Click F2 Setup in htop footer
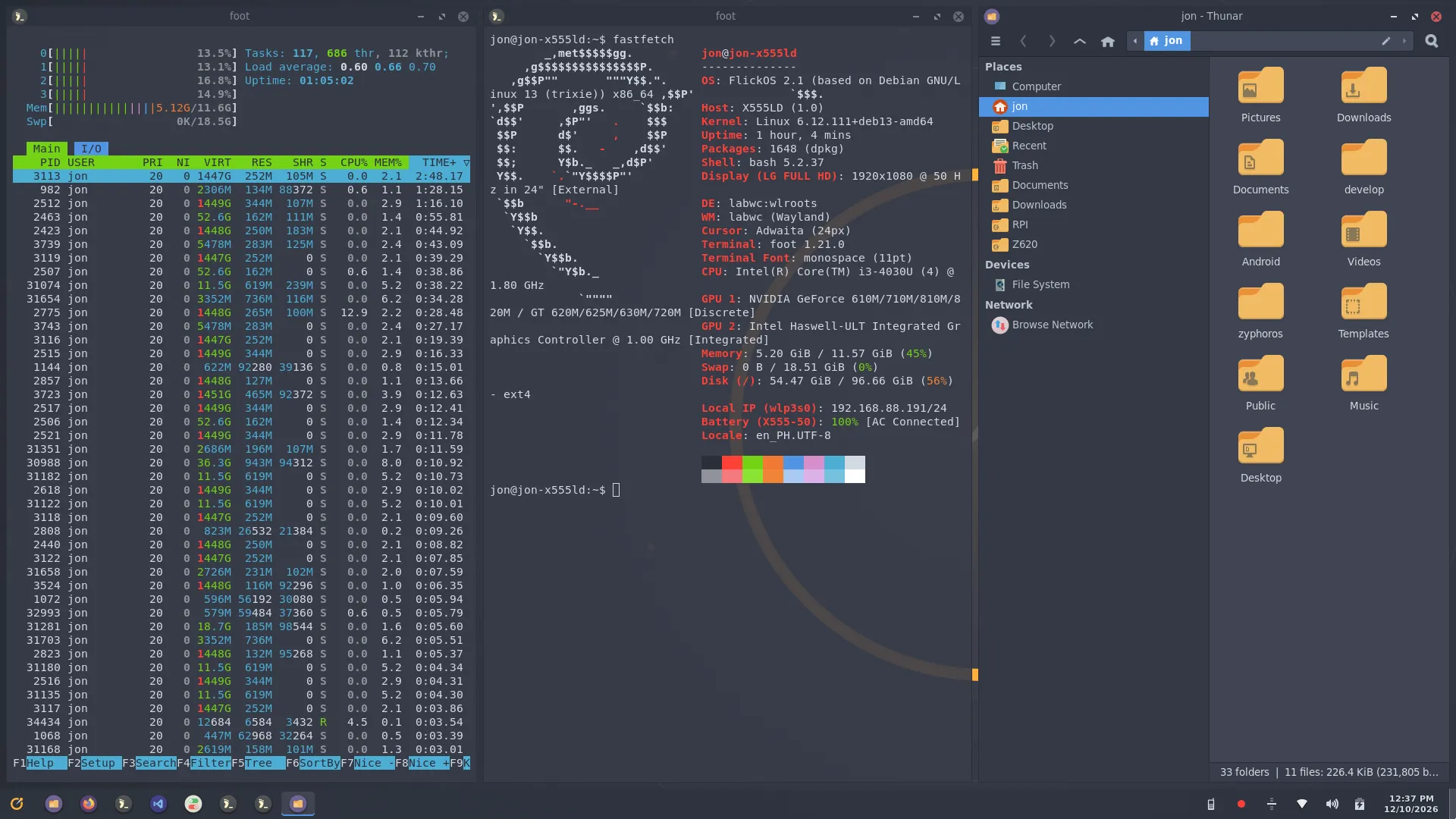Image resolution: width=1456 pixels, height=819 pixels. point(95,763)
